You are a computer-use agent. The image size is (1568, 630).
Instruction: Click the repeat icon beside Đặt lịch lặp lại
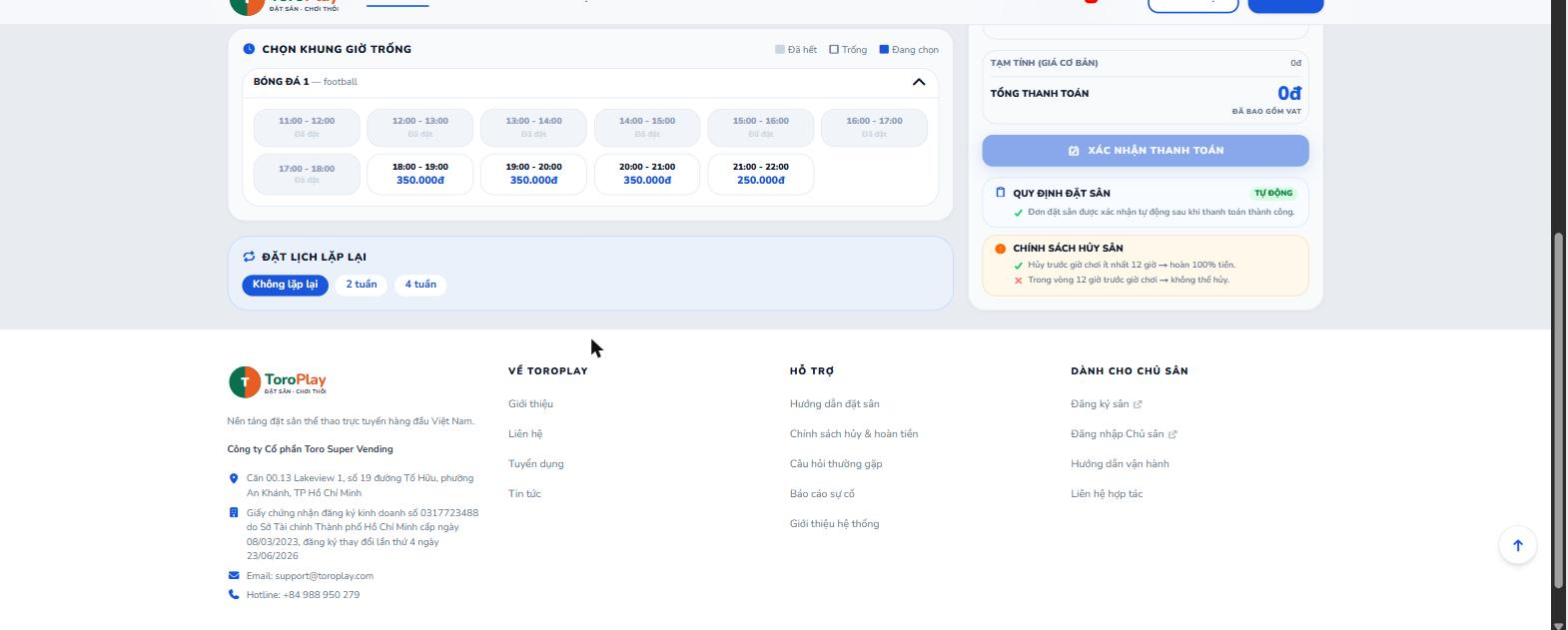[249, 257]
